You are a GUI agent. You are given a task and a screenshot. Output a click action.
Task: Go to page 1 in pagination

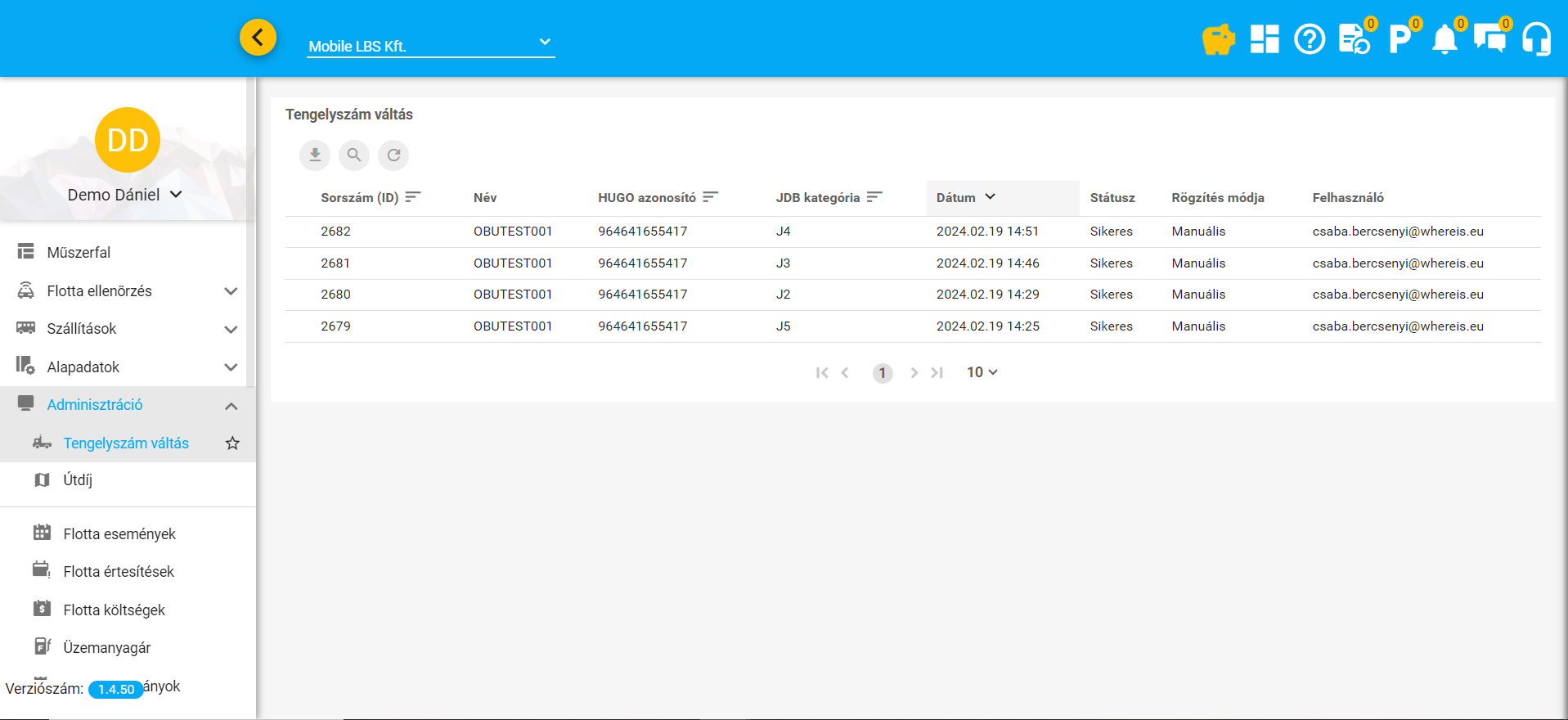tap(882, 373)
